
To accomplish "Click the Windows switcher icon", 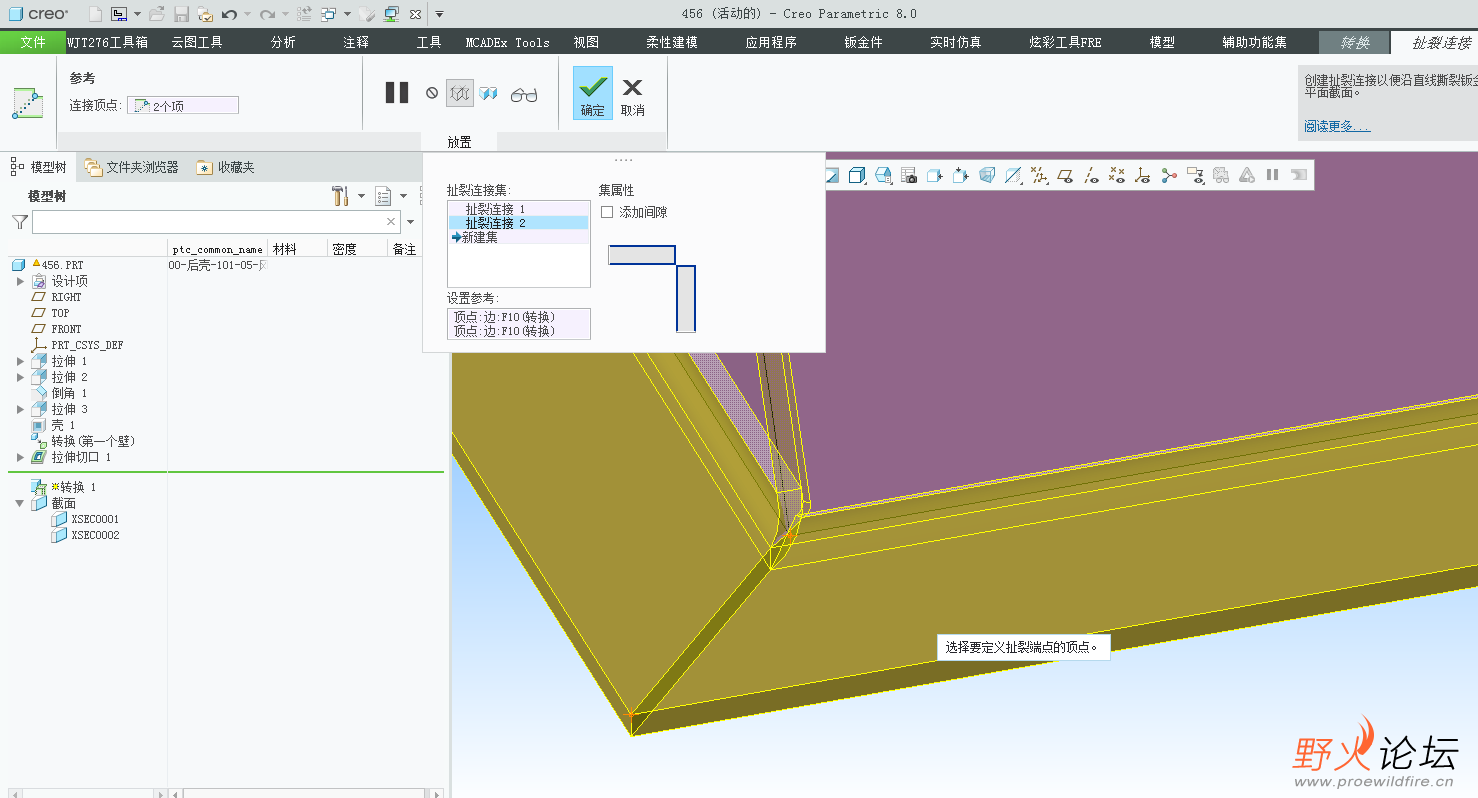I will 329,14.
